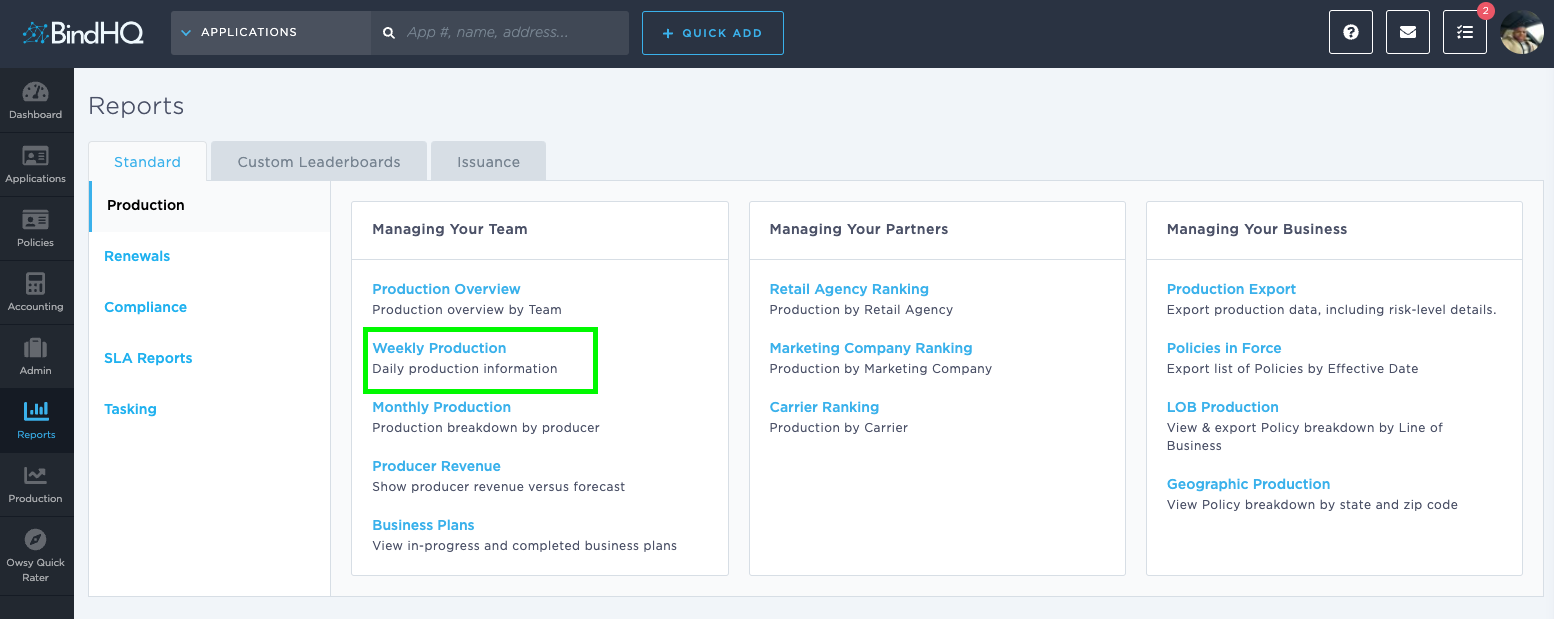Click the BindHQ logo
Image resolution: width=1554 pixels, height=619 pixels.
(82, 33)
